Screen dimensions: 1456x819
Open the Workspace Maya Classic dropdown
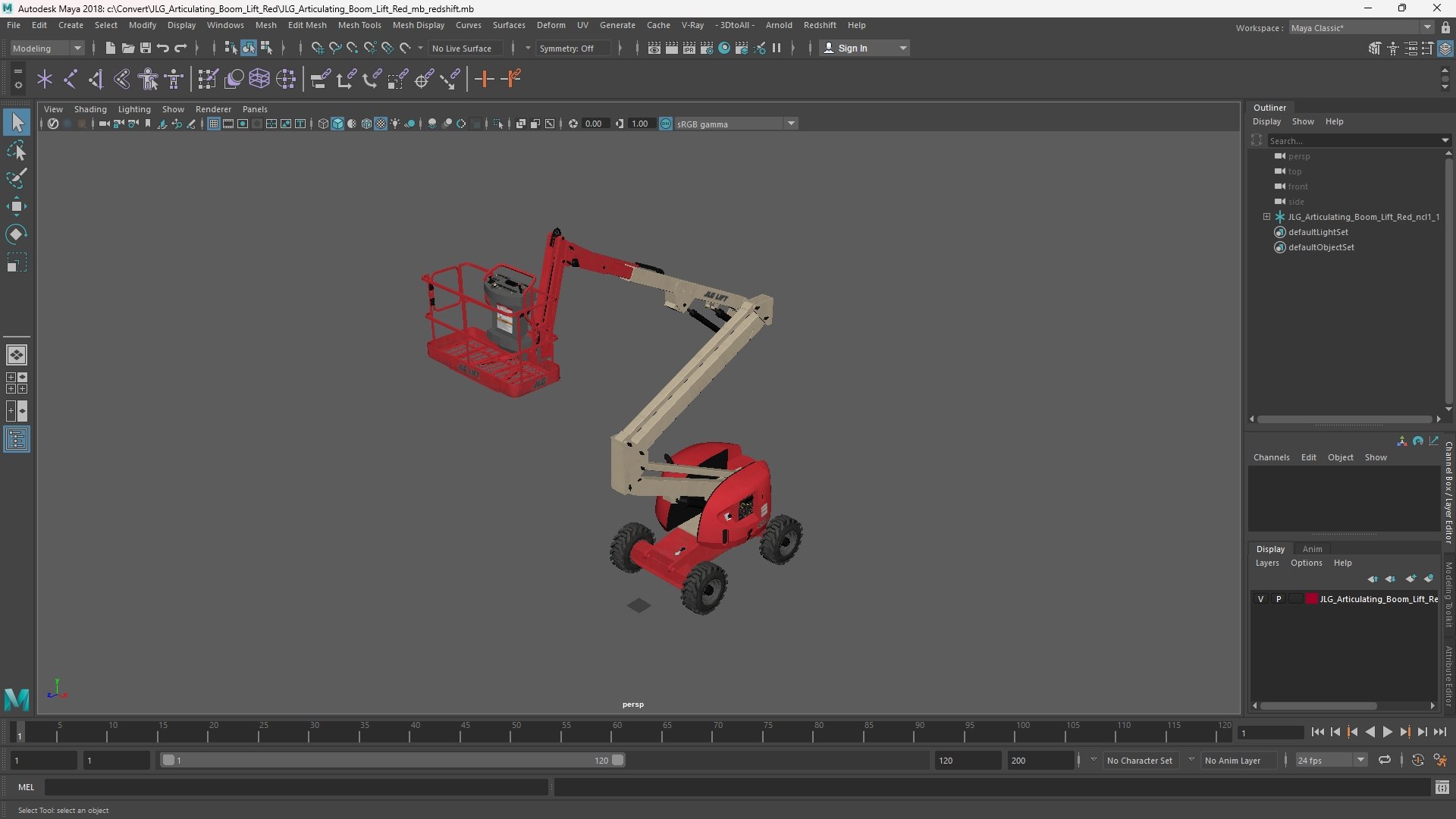point(1361,28)
